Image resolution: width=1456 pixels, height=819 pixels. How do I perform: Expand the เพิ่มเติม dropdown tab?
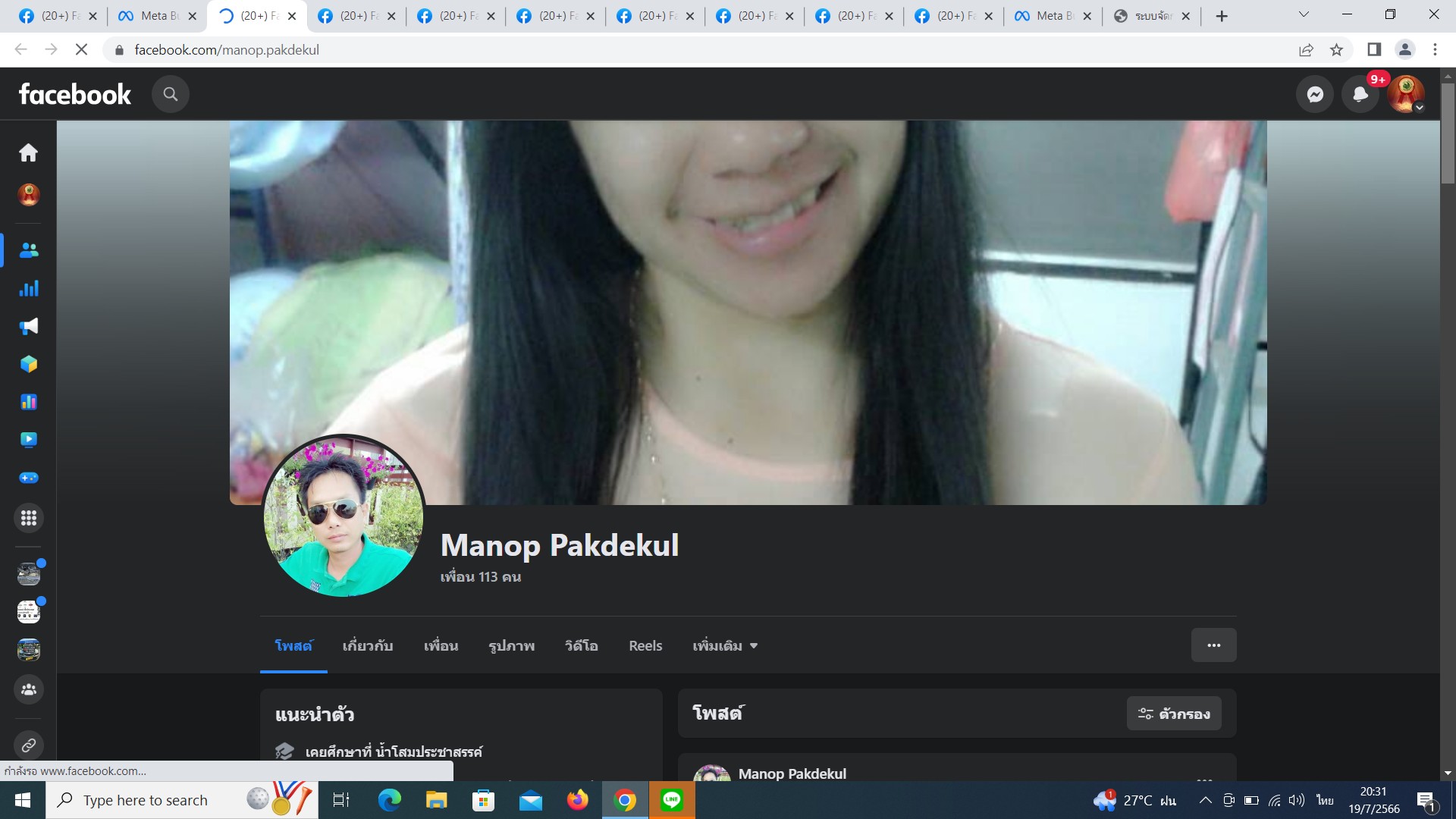click(724, 646)
